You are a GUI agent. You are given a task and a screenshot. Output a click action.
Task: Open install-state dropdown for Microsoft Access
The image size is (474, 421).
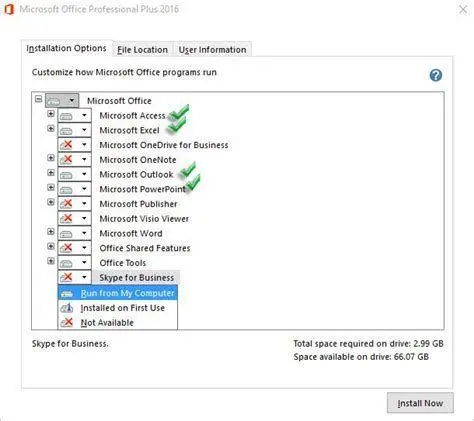(74, 116)
